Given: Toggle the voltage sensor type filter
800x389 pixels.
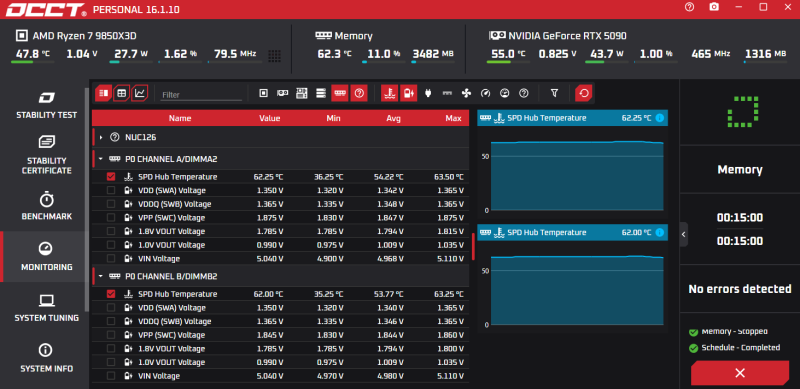Looking at the screenshot, I should tap(409, 93).
